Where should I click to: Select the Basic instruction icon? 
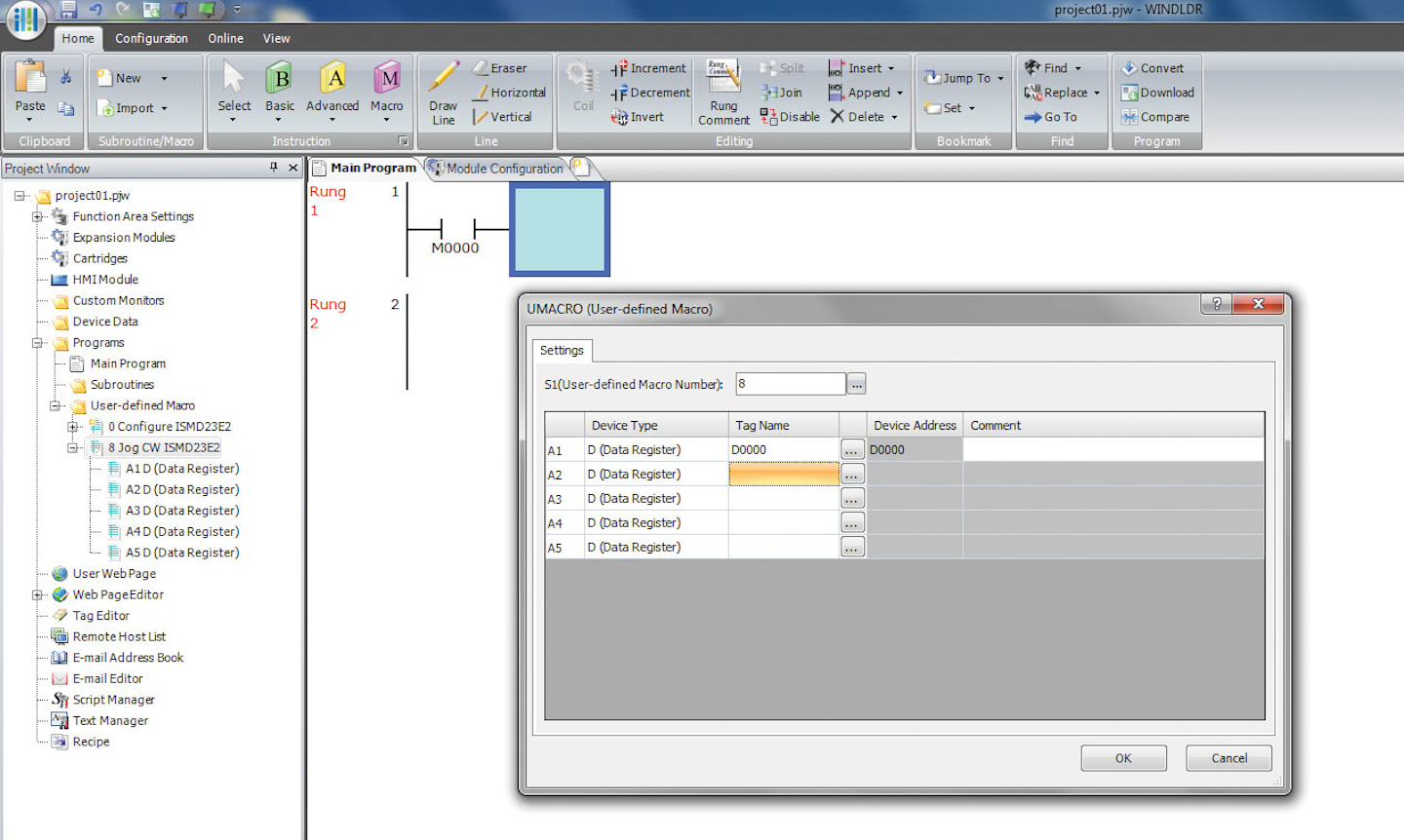[x=280, y=80]
